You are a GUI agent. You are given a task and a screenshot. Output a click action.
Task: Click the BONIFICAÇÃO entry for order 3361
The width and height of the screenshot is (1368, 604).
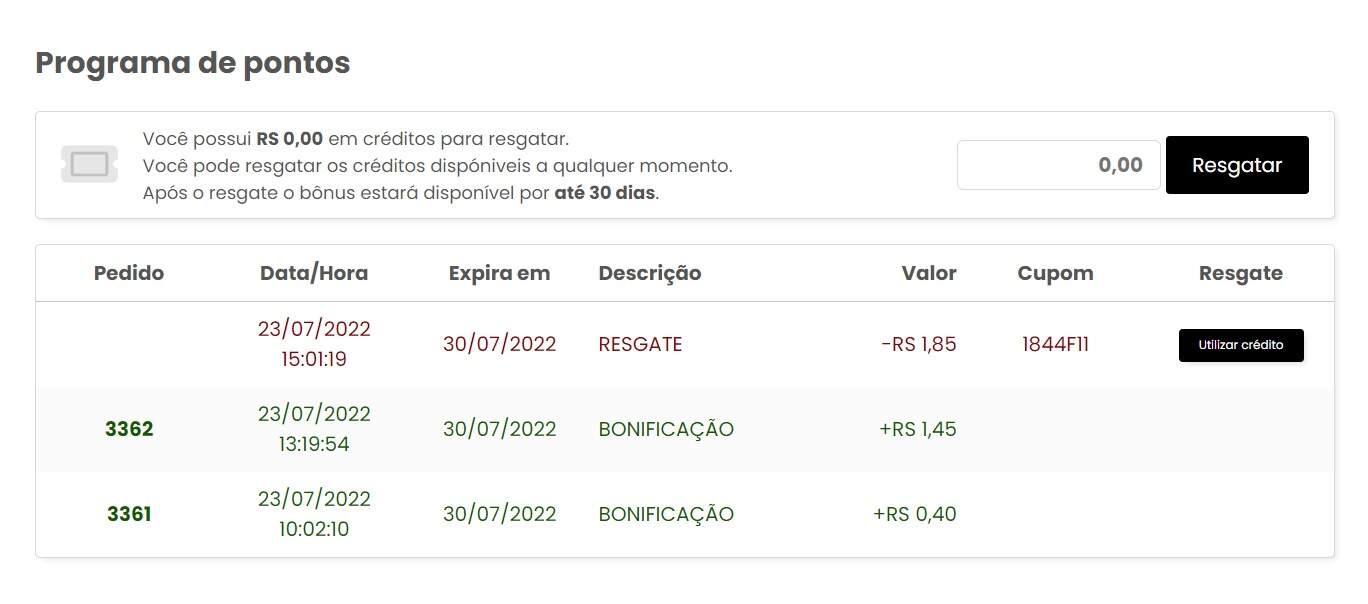[666, 514]
